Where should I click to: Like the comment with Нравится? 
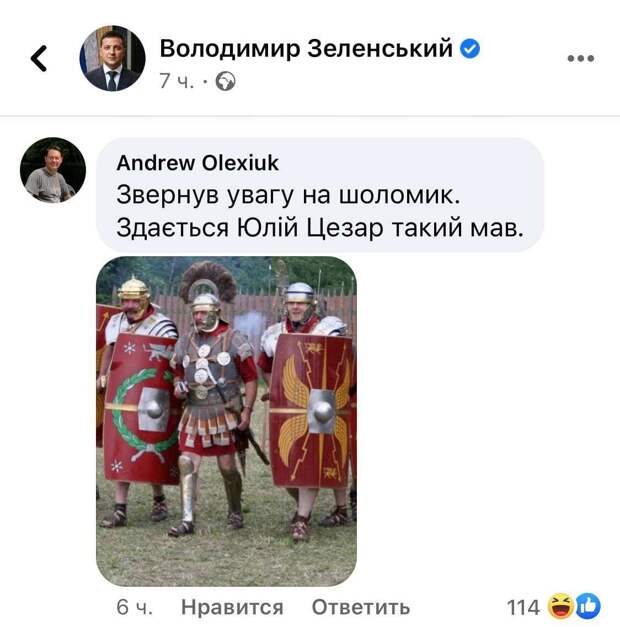[232, 607]
